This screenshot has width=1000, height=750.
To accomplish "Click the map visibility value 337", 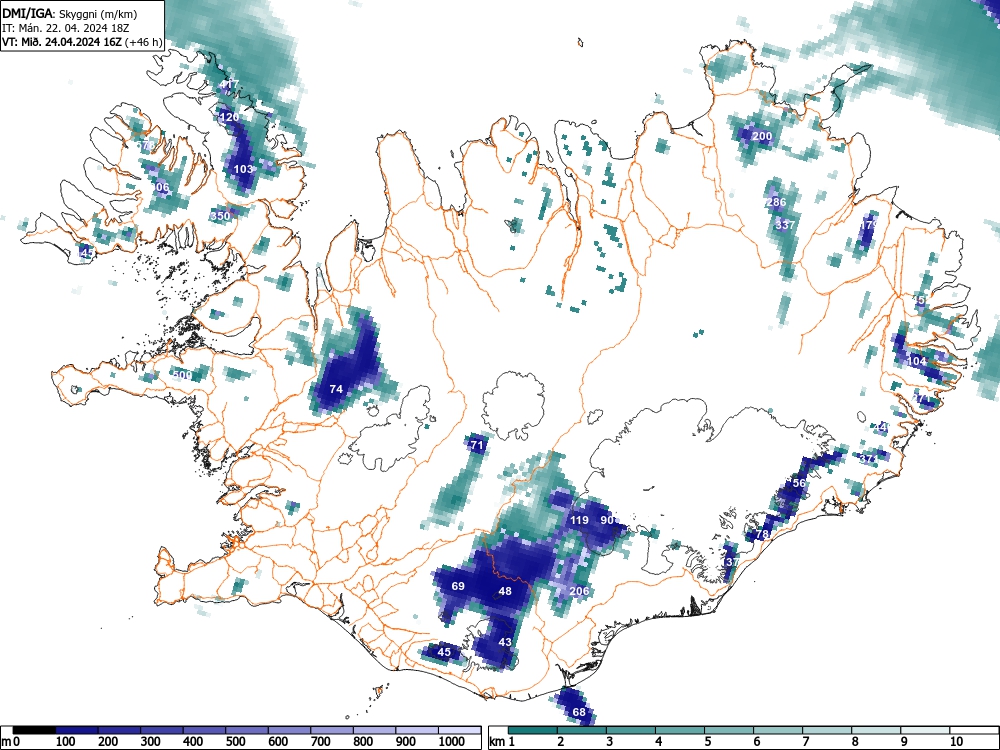I will click(x=785, y=225).
